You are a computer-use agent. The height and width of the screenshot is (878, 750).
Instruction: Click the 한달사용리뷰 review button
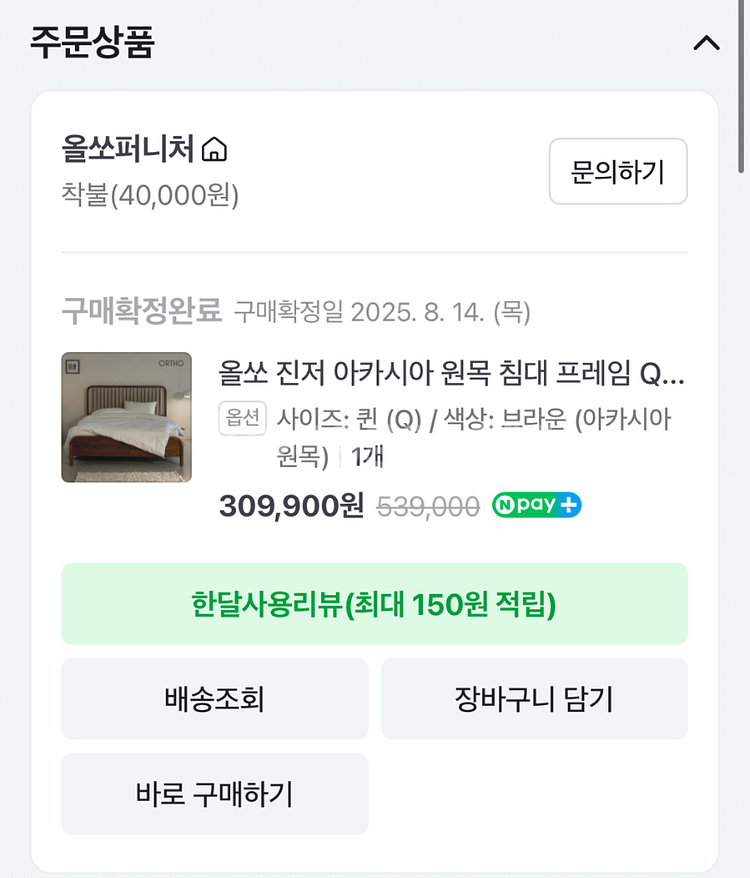[374, 604]
